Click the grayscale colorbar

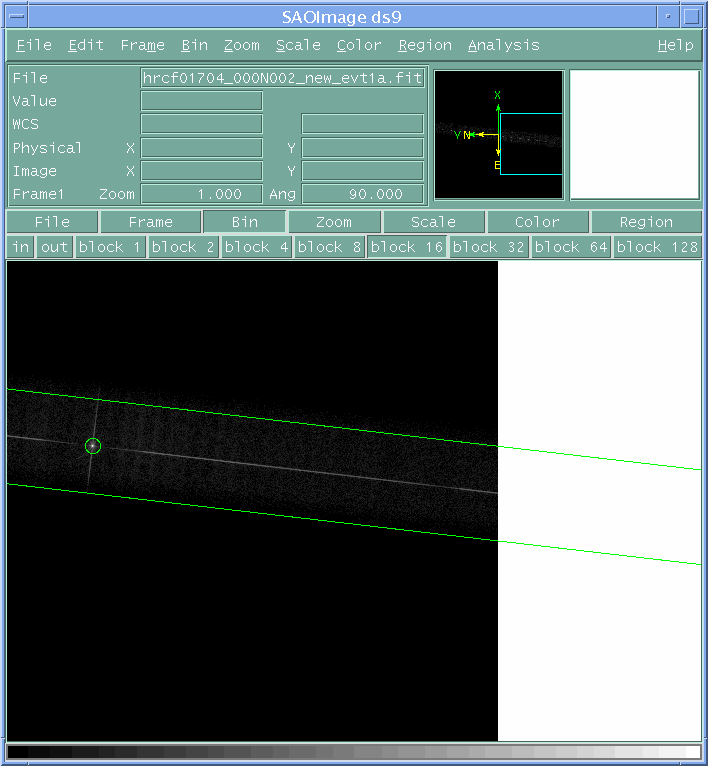coord(354,752)
